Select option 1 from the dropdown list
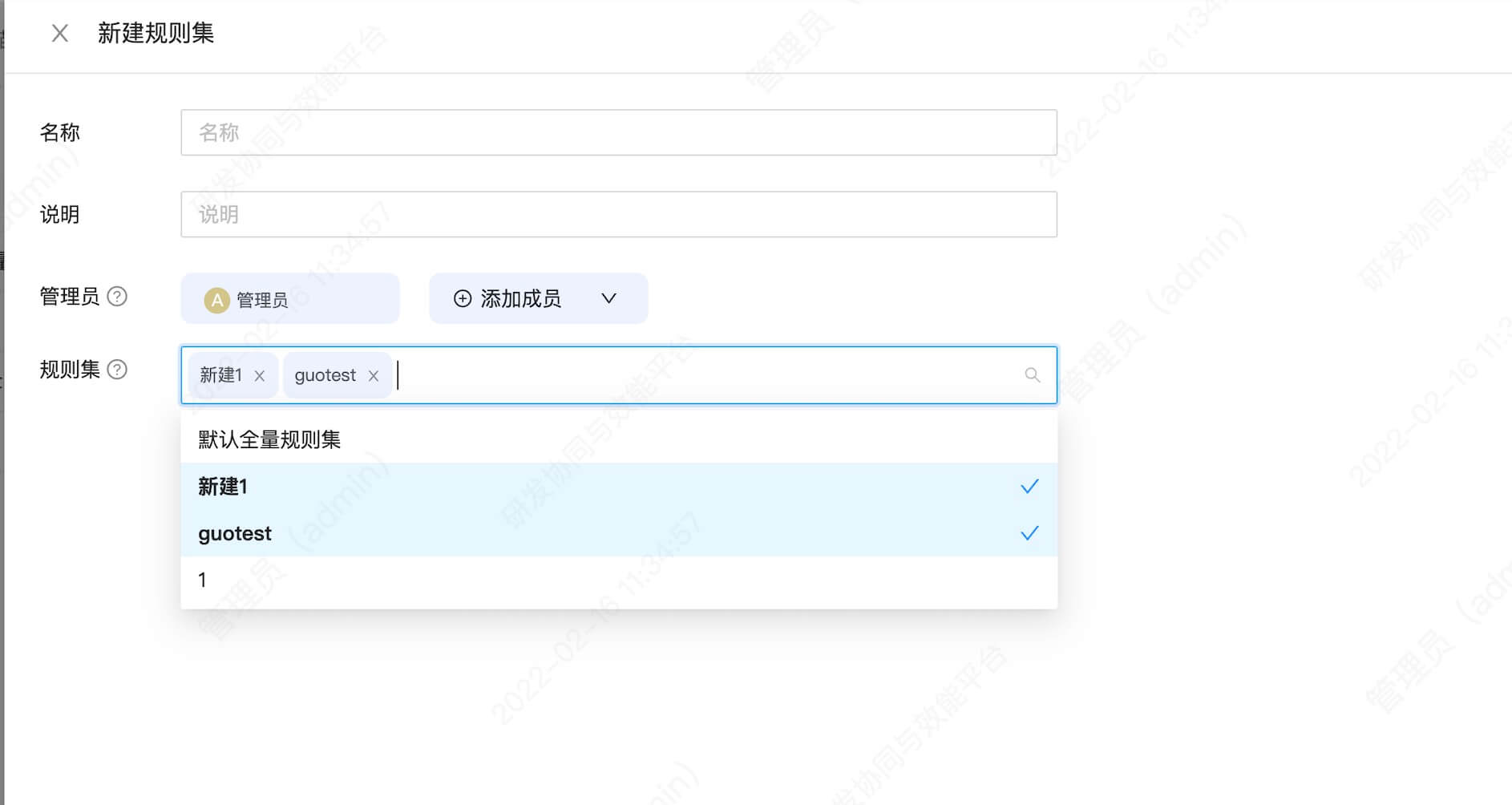 coord(203,580)
